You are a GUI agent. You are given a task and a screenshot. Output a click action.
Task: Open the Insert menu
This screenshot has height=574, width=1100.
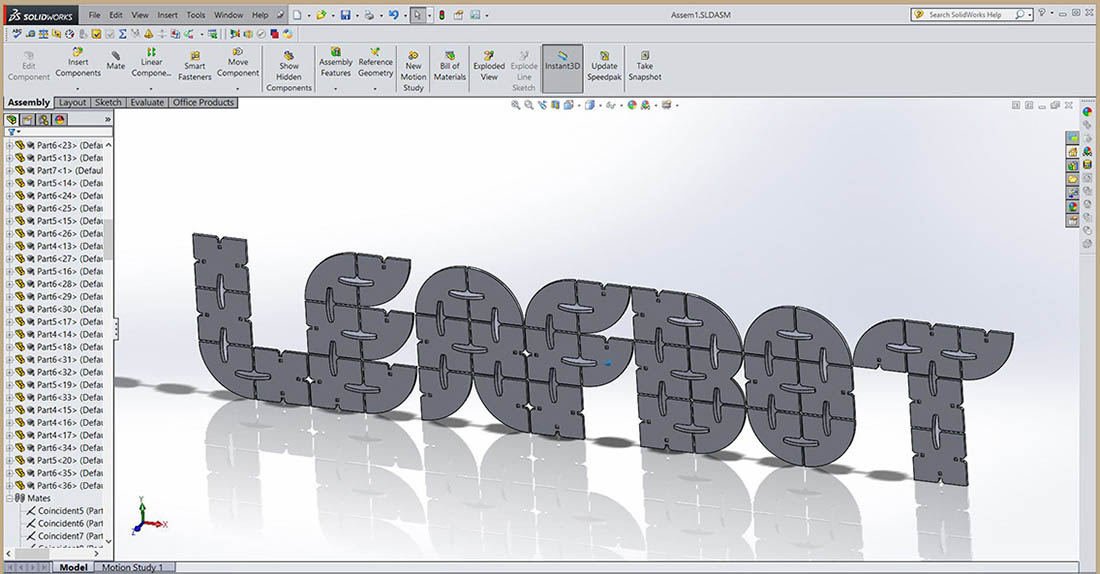[x=167, y=15]
